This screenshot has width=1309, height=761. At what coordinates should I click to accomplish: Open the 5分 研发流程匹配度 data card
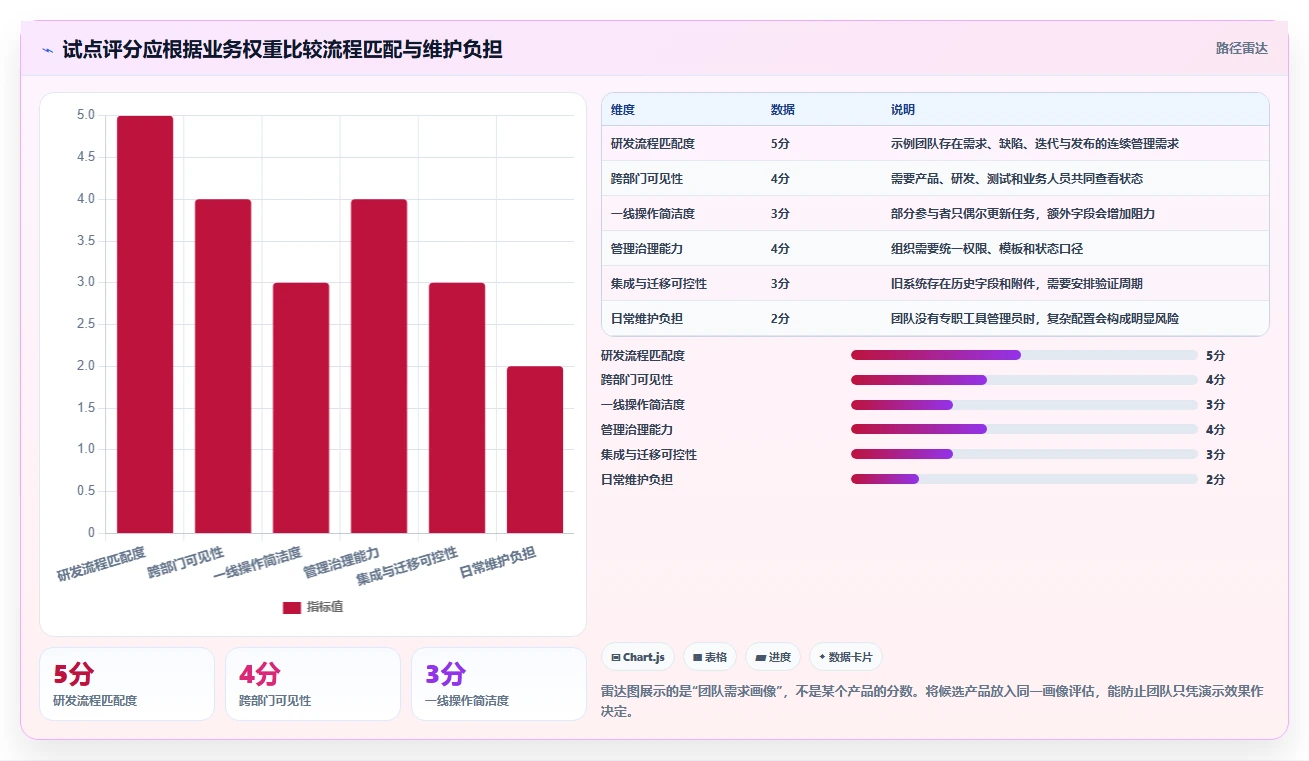click(127, 684)
